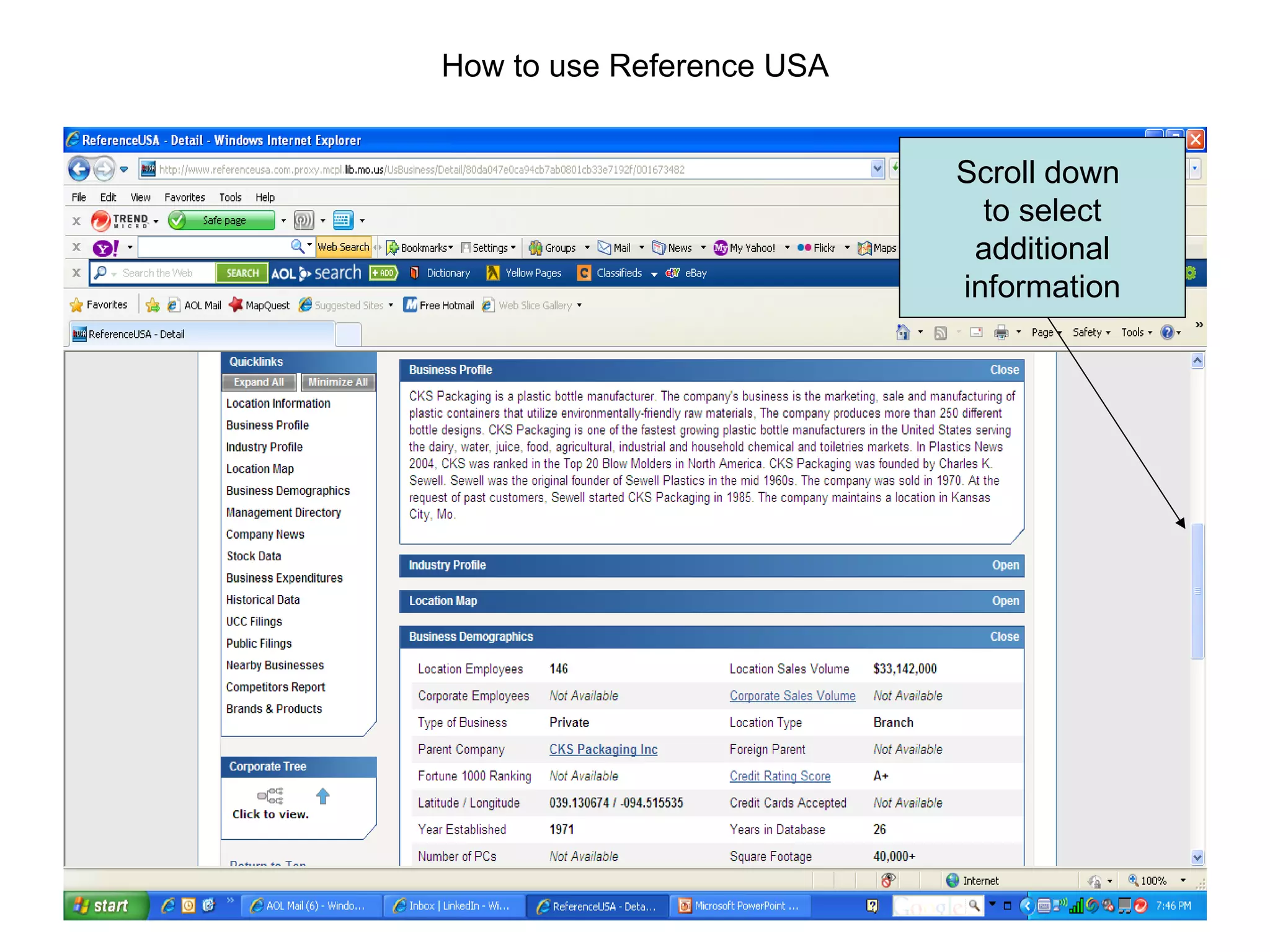
Task: Open the Flickr toolbar icon
Action: 804,247
